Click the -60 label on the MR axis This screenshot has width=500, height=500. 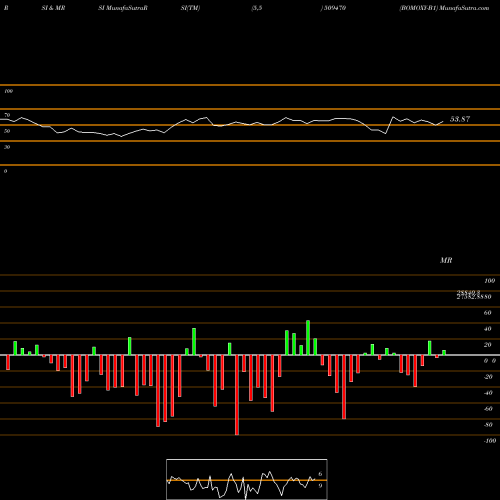(x=488, y=409)
